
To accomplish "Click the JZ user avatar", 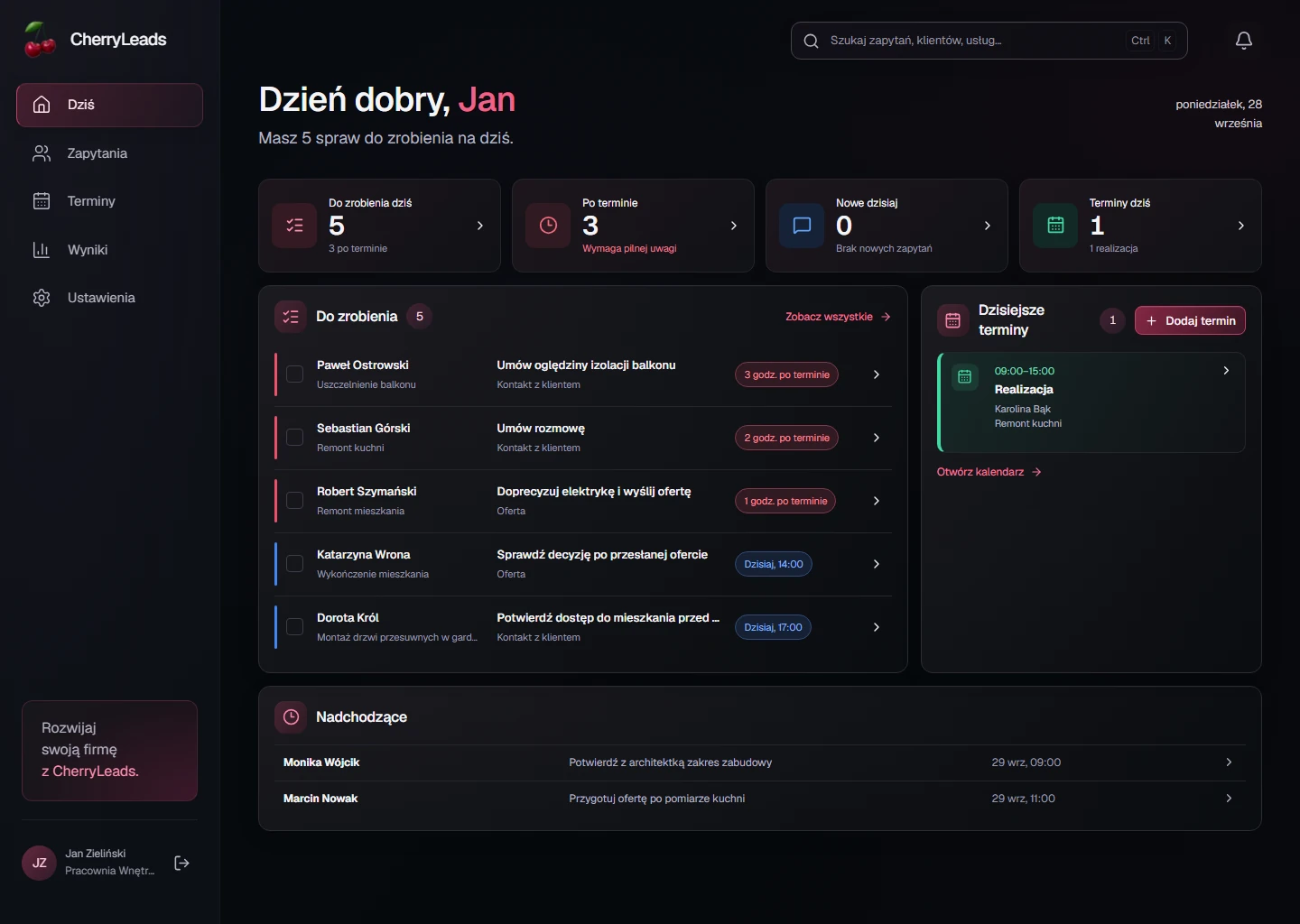I will tap(39, 863).
